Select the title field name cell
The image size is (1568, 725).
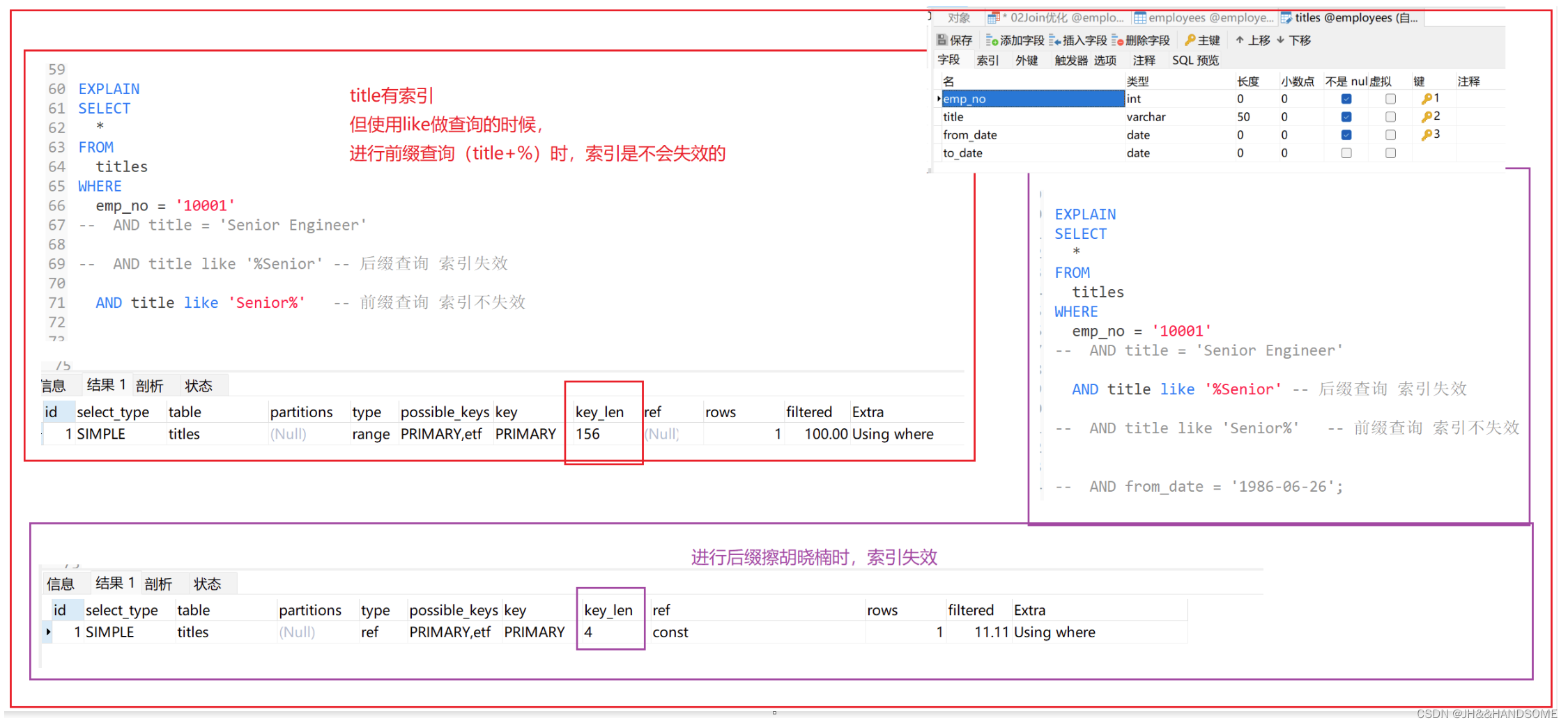pos(1033,117)
